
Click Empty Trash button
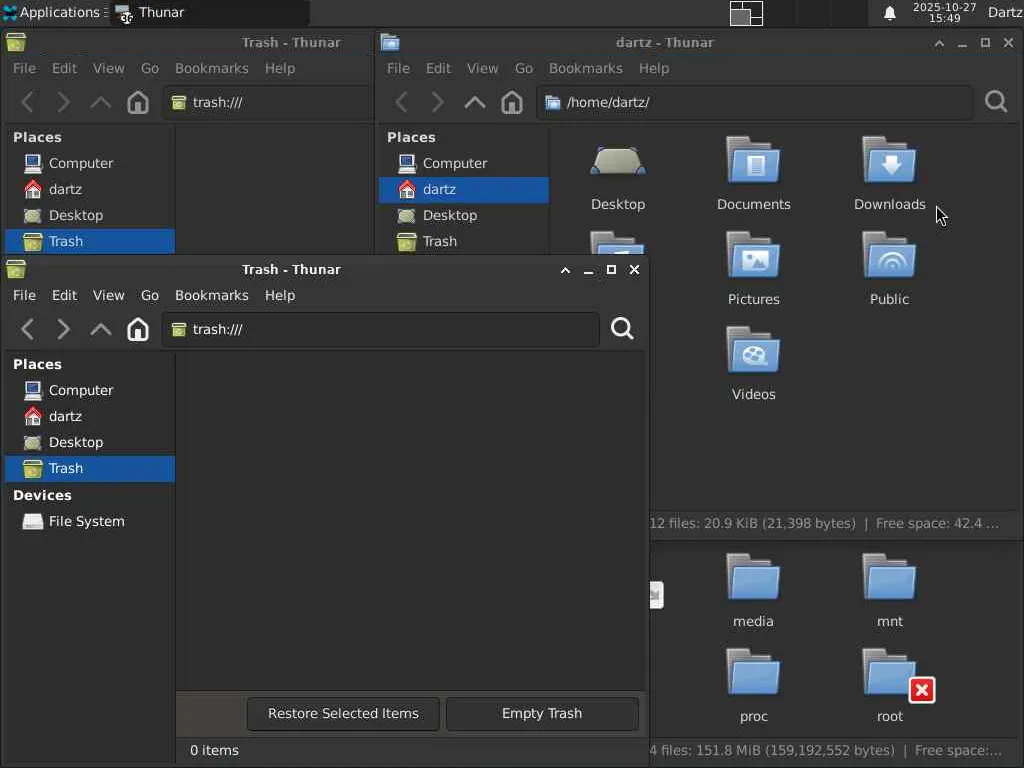coord(542,713)
